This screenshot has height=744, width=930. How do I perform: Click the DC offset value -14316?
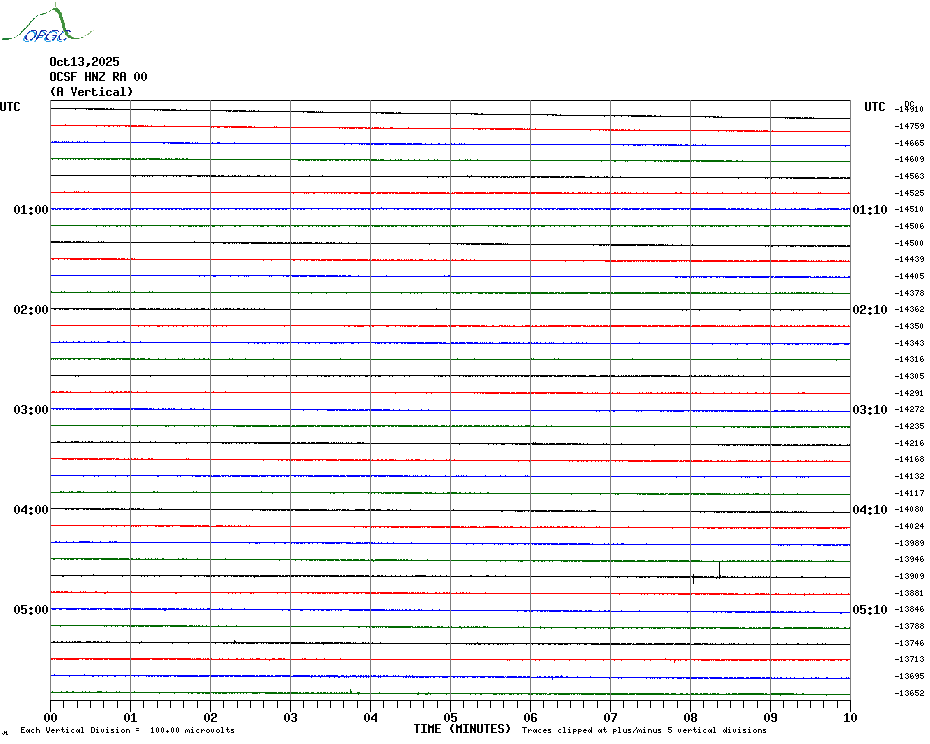[909, 360]
